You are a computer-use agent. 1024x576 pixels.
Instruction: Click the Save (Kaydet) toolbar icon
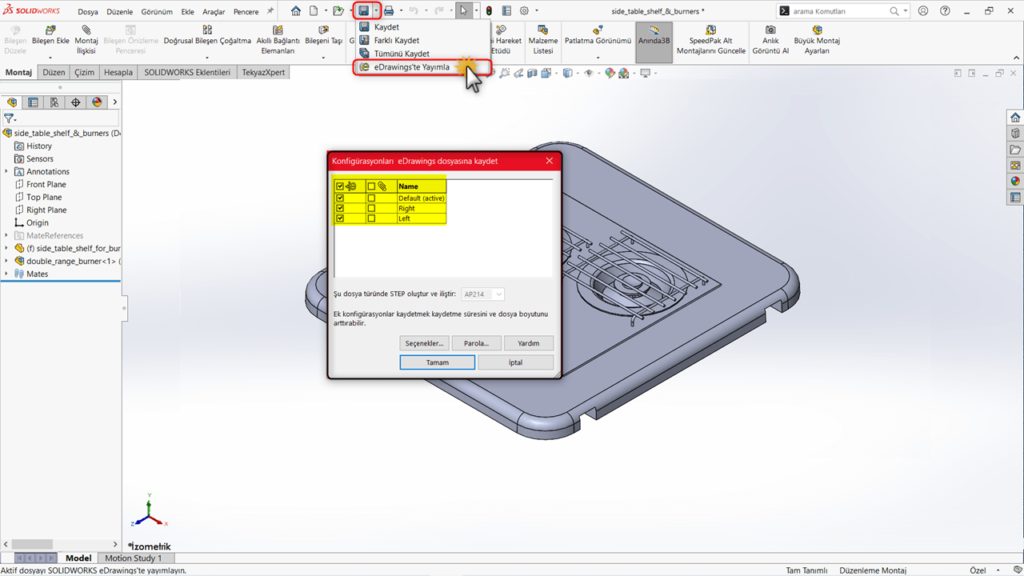pyautogui.click(x=364, y=11)
